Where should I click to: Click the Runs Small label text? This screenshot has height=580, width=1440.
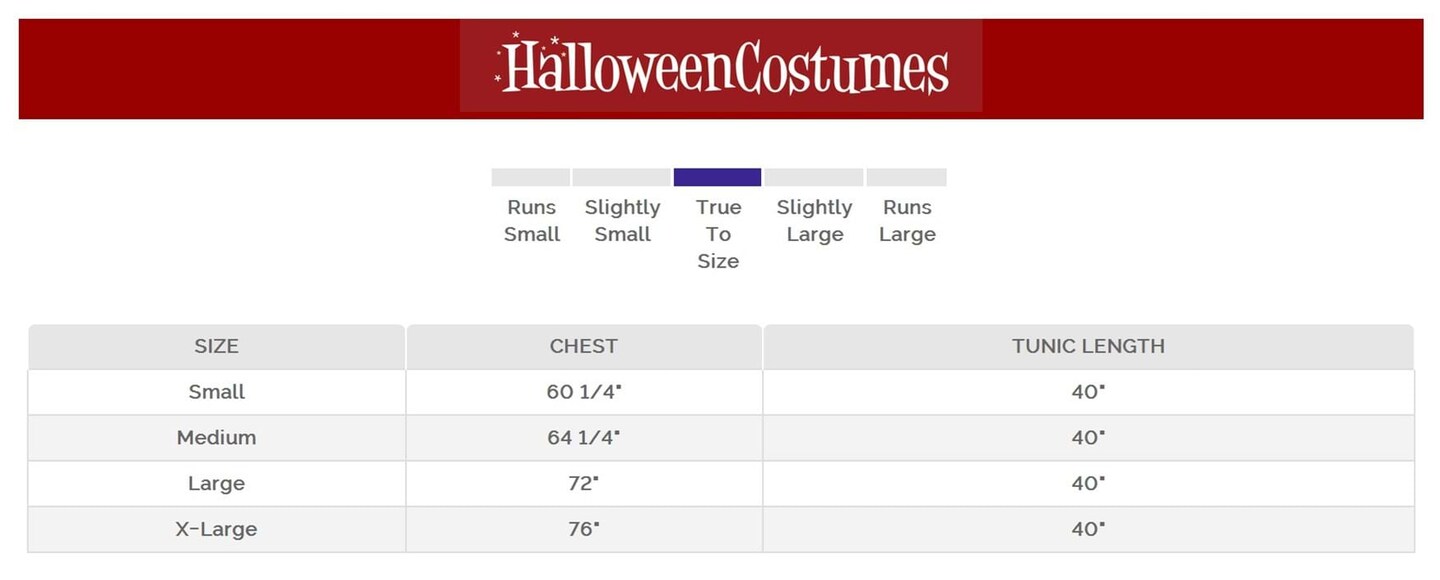click(532, 221)
